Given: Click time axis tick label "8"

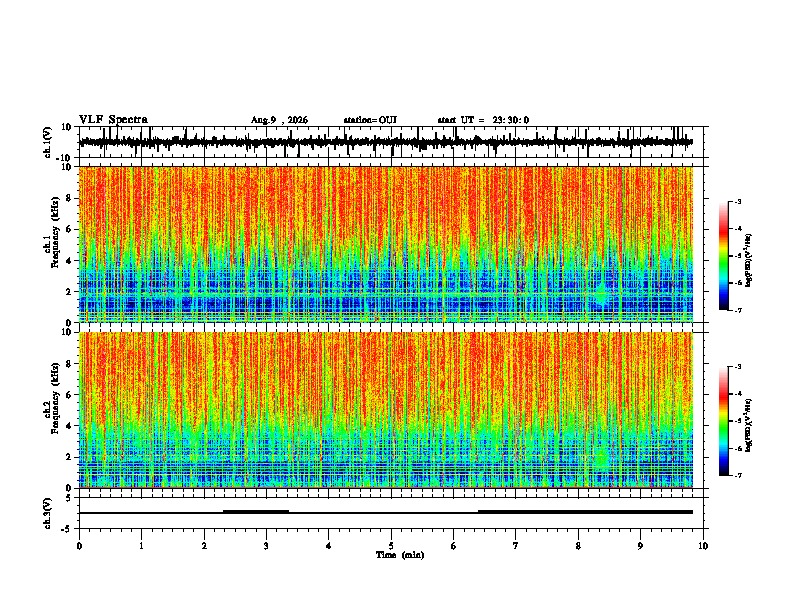Looking at the screenshot, I should coord(578,546).
